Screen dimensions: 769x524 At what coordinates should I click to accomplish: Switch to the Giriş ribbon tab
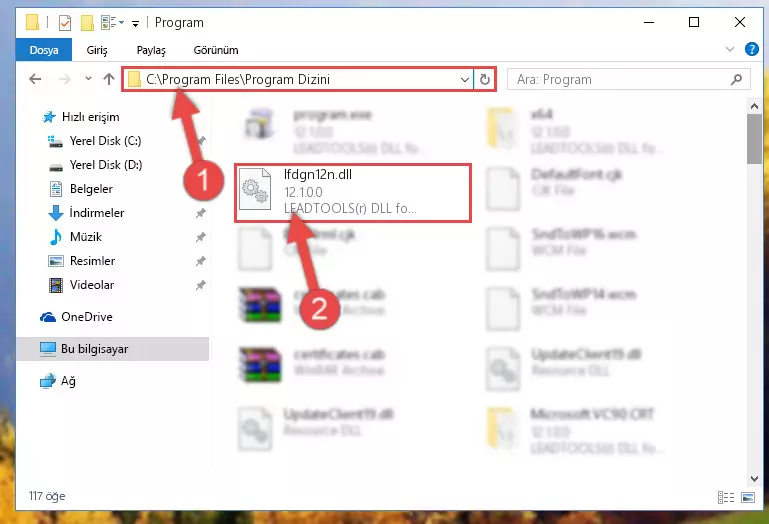tap(97, 50)
